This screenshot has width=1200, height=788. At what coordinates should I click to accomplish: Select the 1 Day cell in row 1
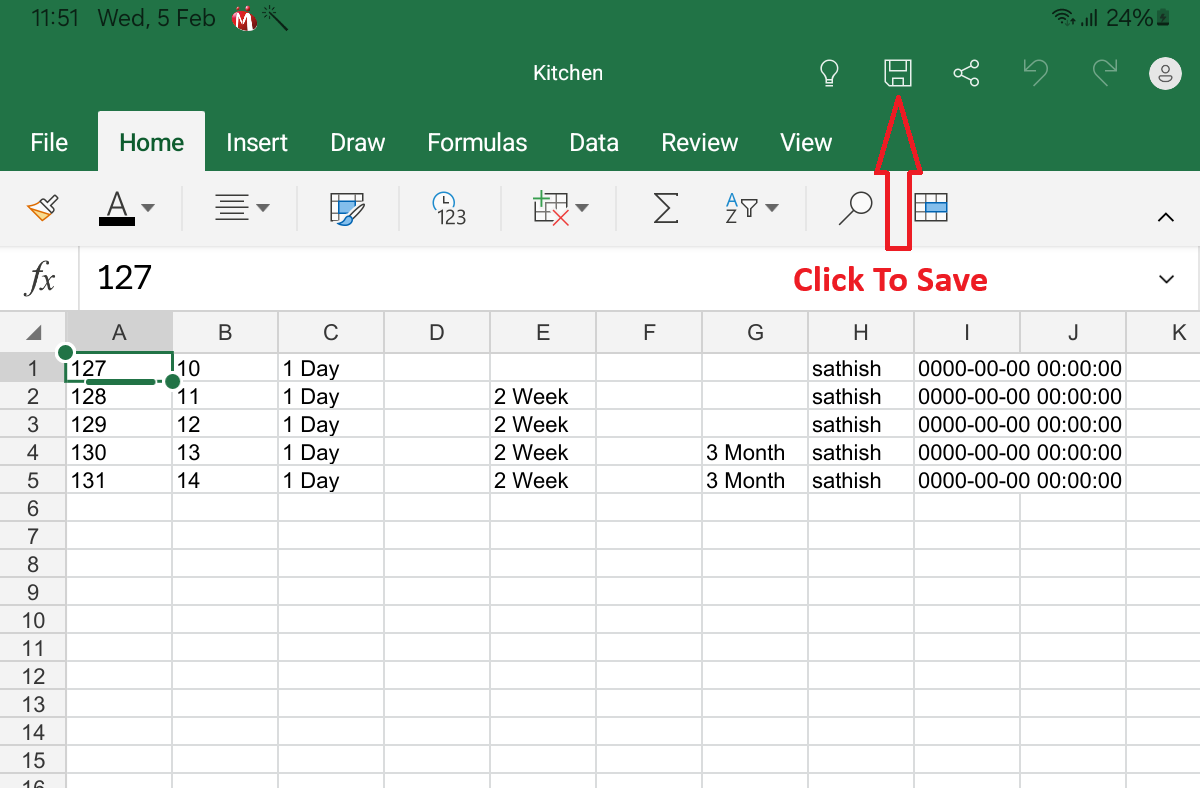(331, 368)
